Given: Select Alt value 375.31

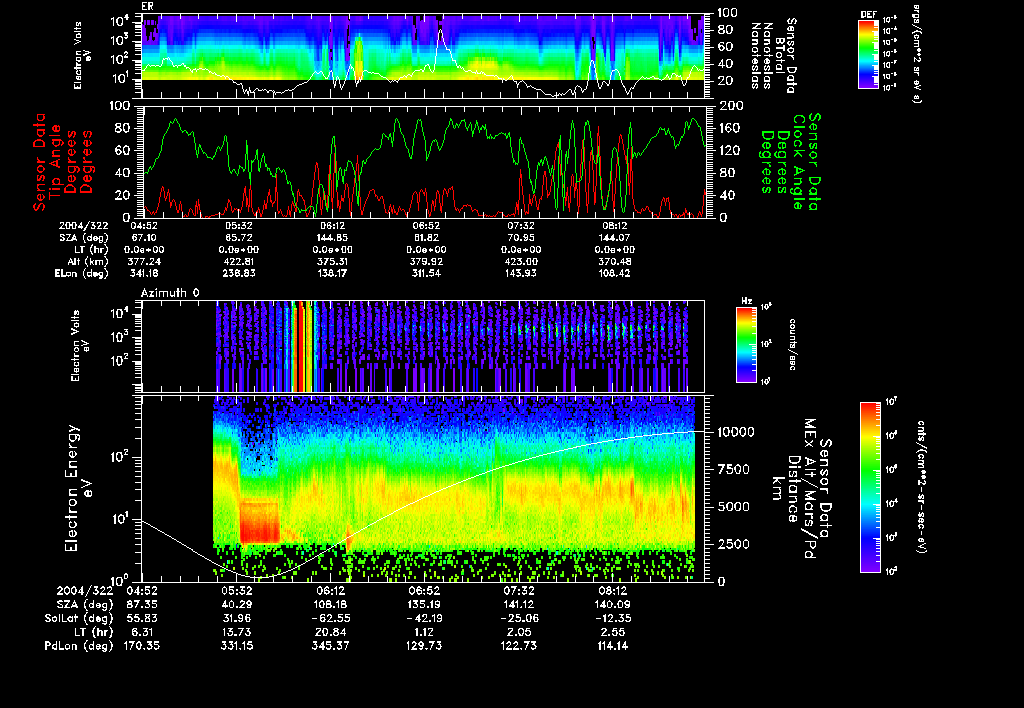Looking at the screenshot, I should click(x=332, y=261).
